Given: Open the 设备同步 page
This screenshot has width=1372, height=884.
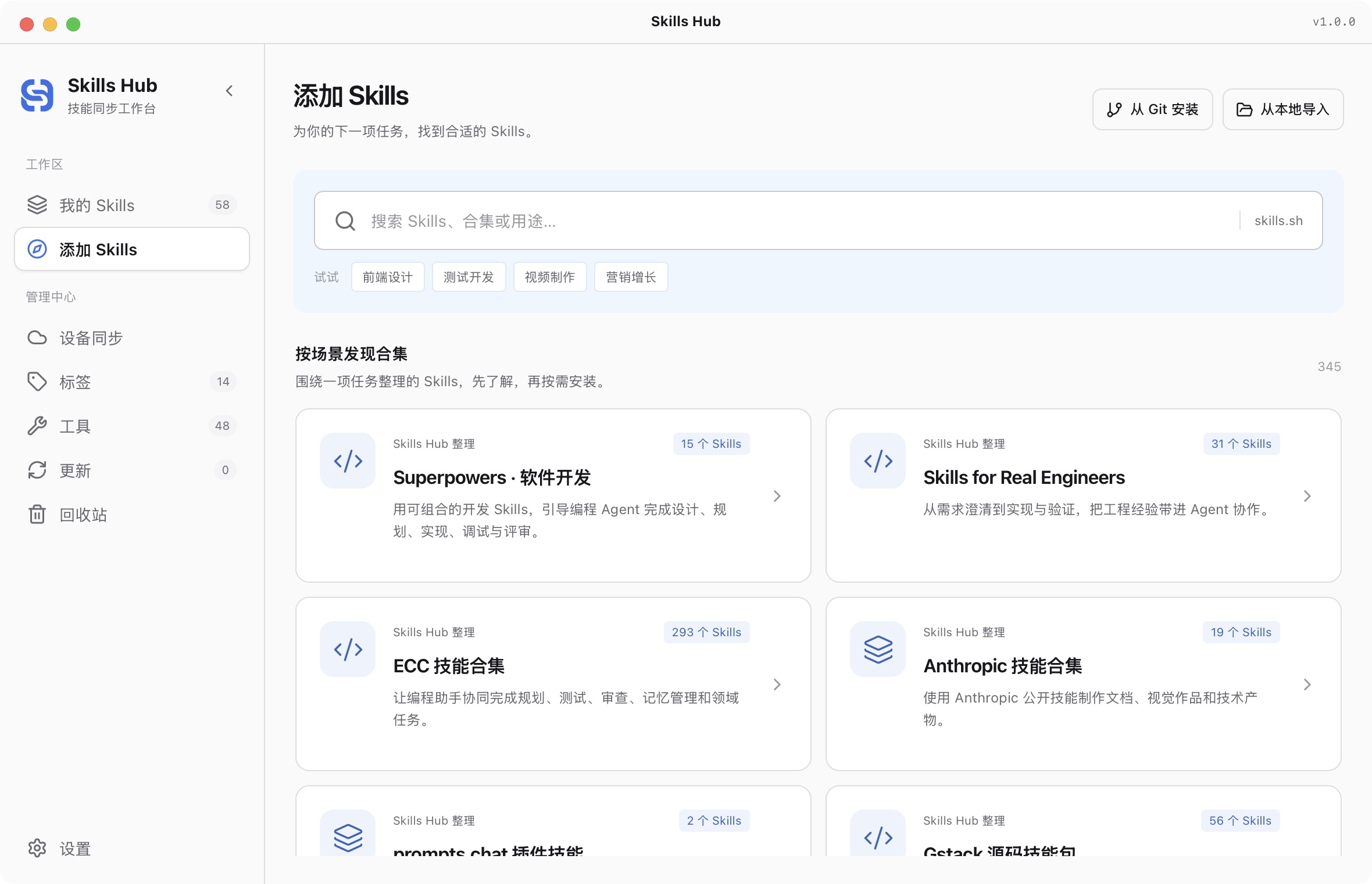Looking at the screenshot, I should click(x=132, y=337).
